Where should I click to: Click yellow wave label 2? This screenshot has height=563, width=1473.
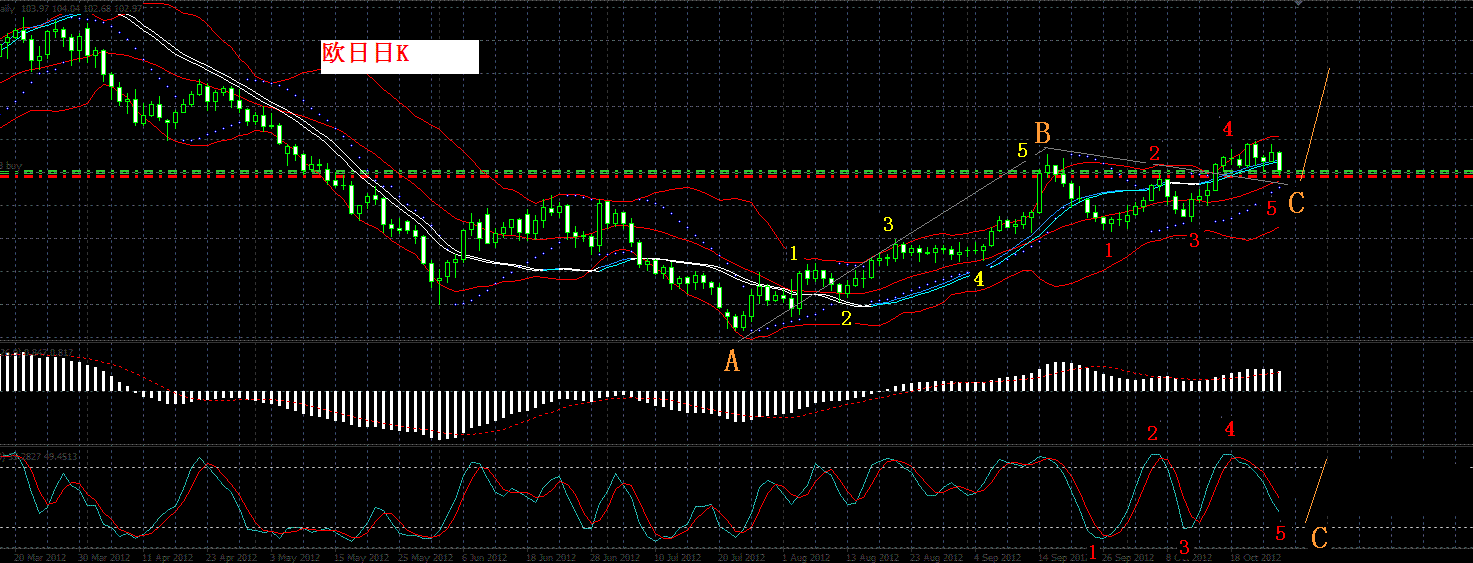point(846,319)
